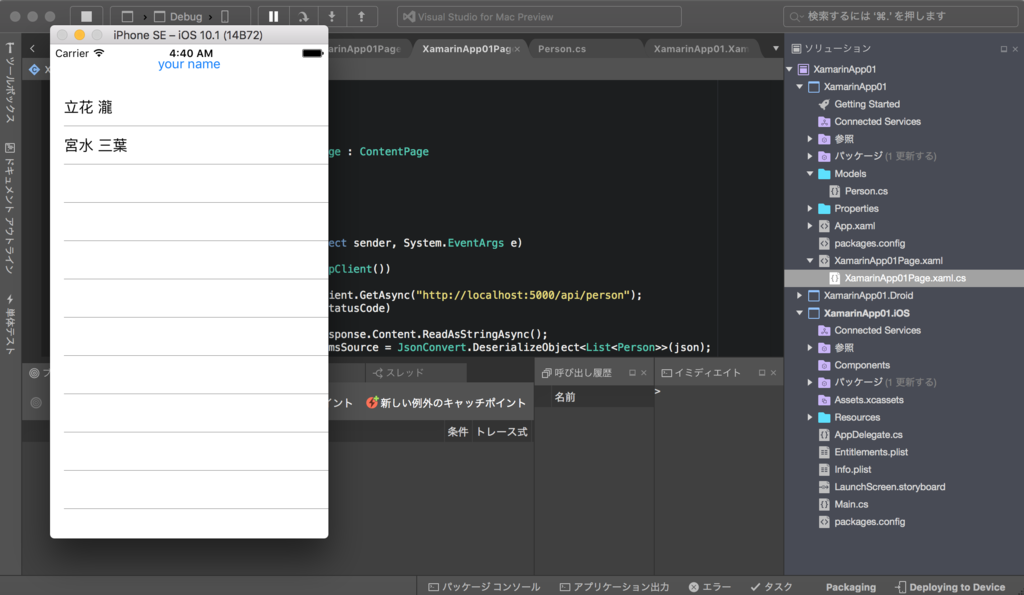Viewport: 1024px width, 595px height.
Task: Expand the Resources folder
Action: click(810, 417)
